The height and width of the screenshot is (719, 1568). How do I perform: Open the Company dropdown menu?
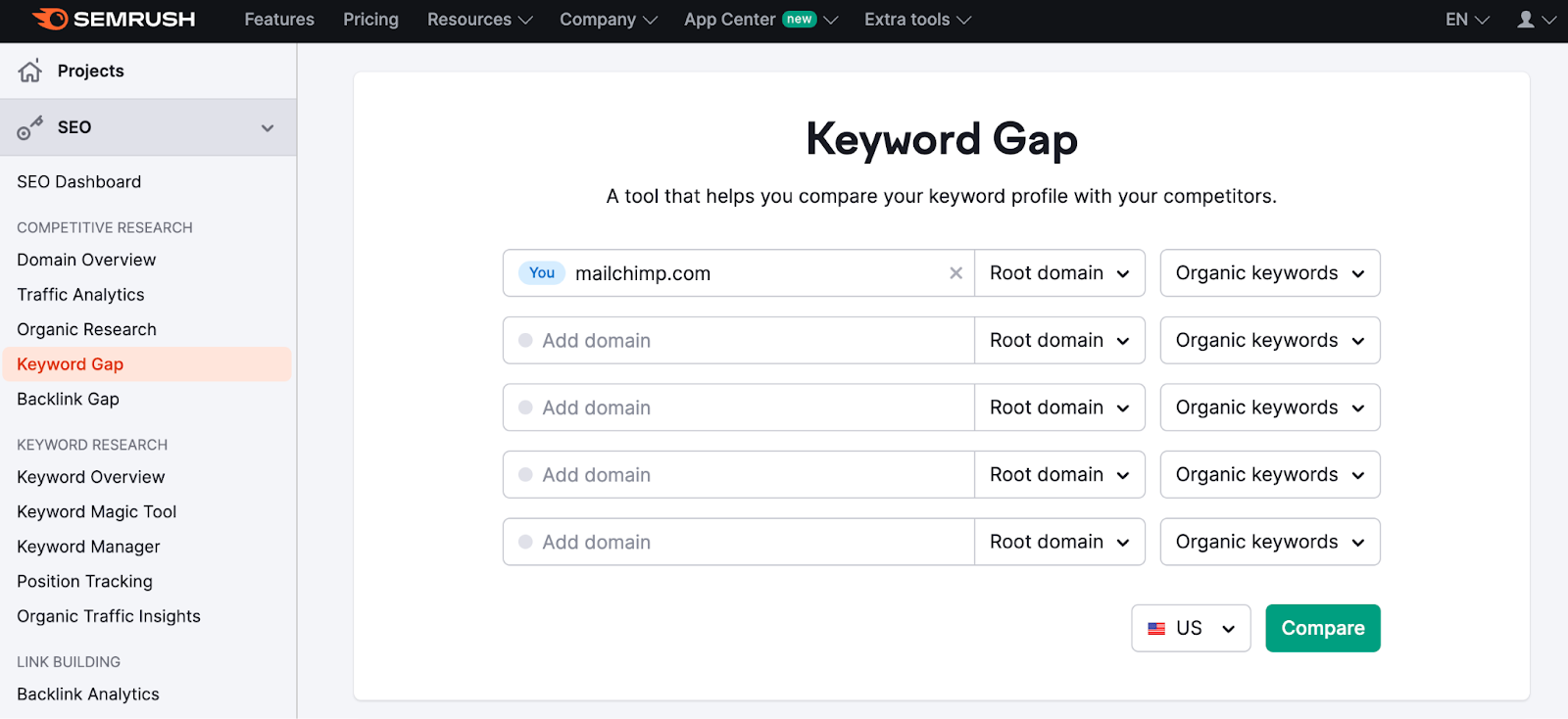coord(608,20)
